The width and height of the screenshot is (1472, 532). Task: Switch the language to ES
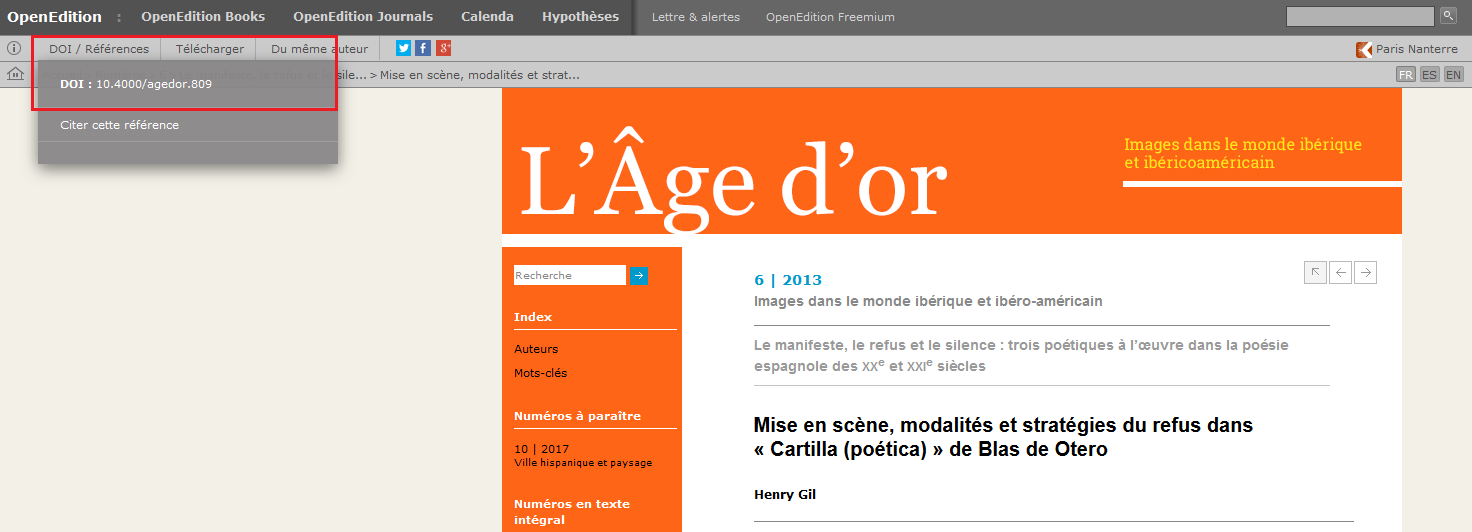tap(1429, 75)
